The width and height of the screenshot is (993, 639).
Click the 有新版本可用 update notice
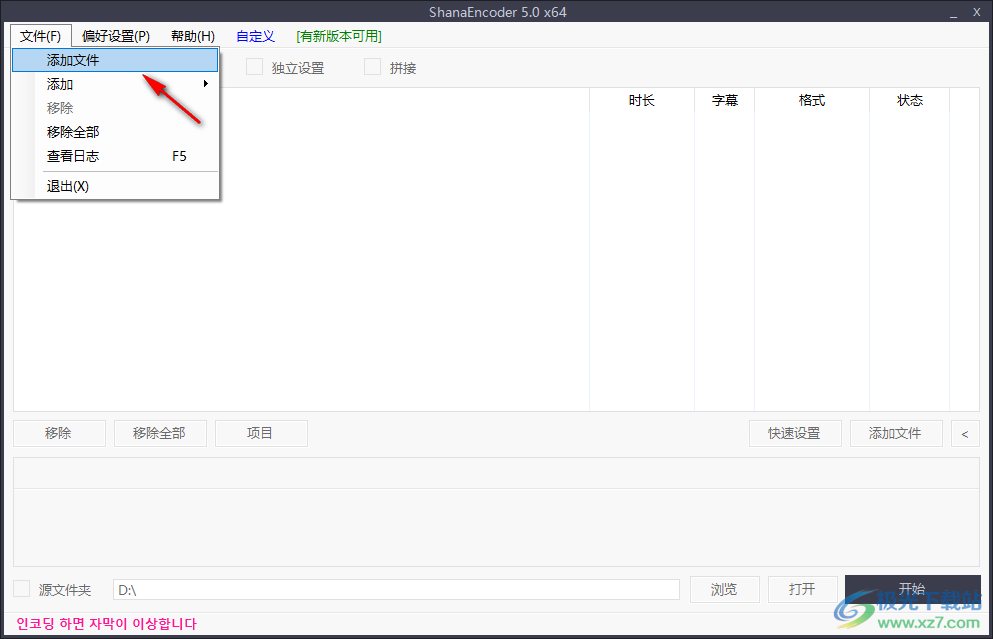[x=339, y=36]
